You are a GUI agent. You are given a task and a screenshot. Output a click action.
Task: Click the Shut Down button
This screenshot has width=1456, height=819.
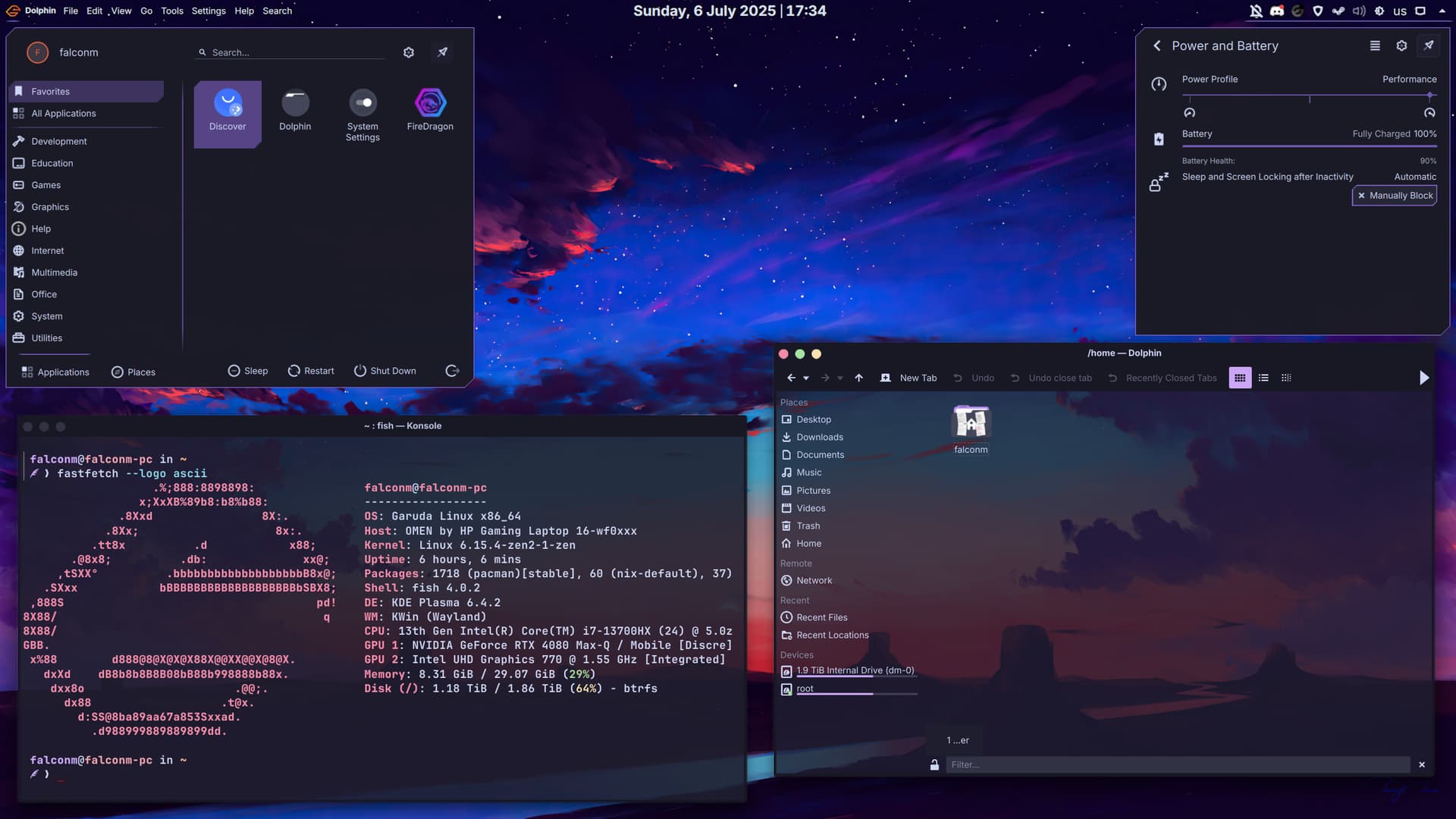[x=385, y=371]
